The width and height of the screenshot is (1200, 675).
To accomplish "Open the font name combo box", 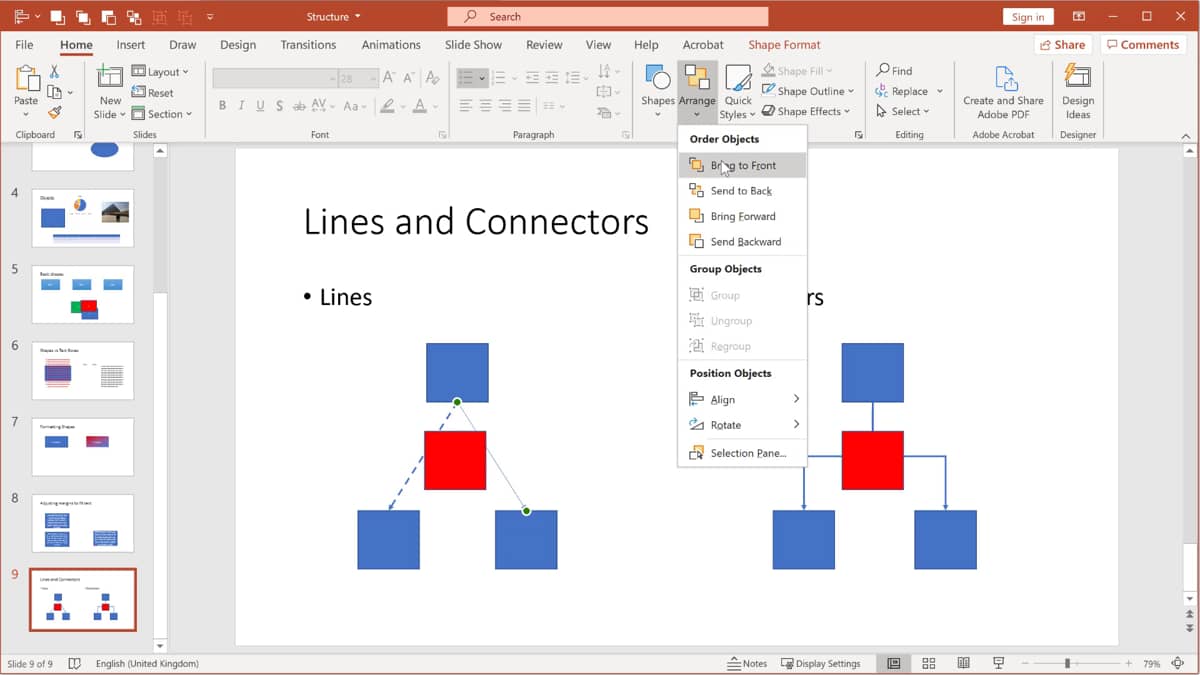I will 275,78.
